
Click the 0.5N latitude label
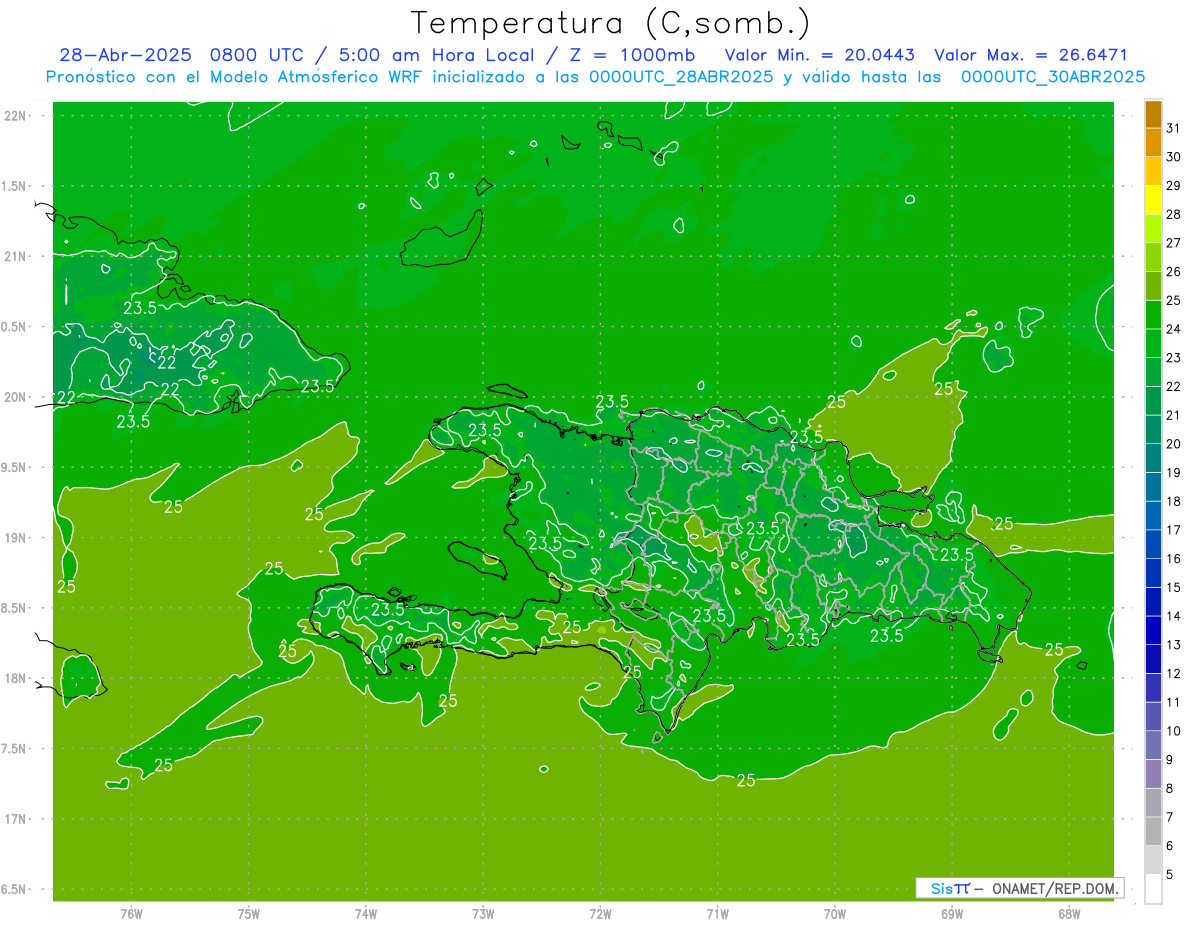(15, 327)
